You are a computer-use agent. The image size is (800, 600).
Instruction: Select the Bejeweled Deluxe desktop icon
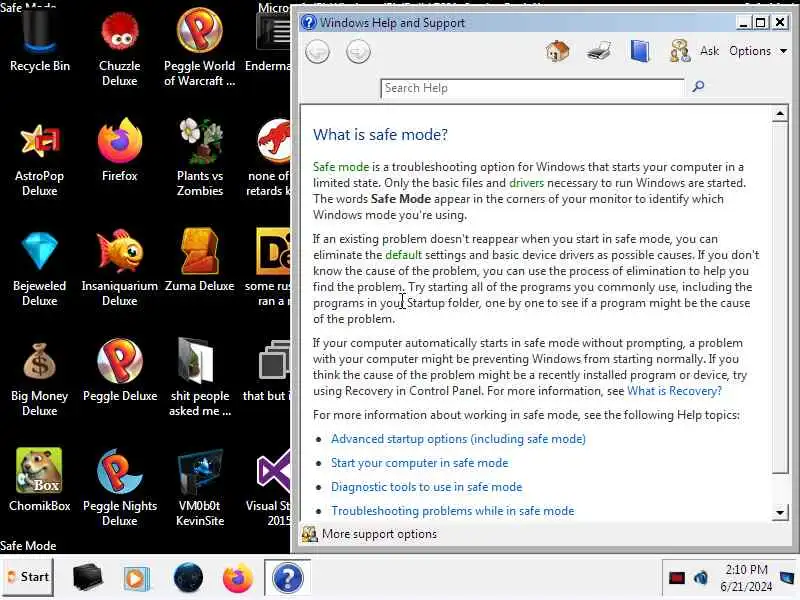(x=39, y=268)
